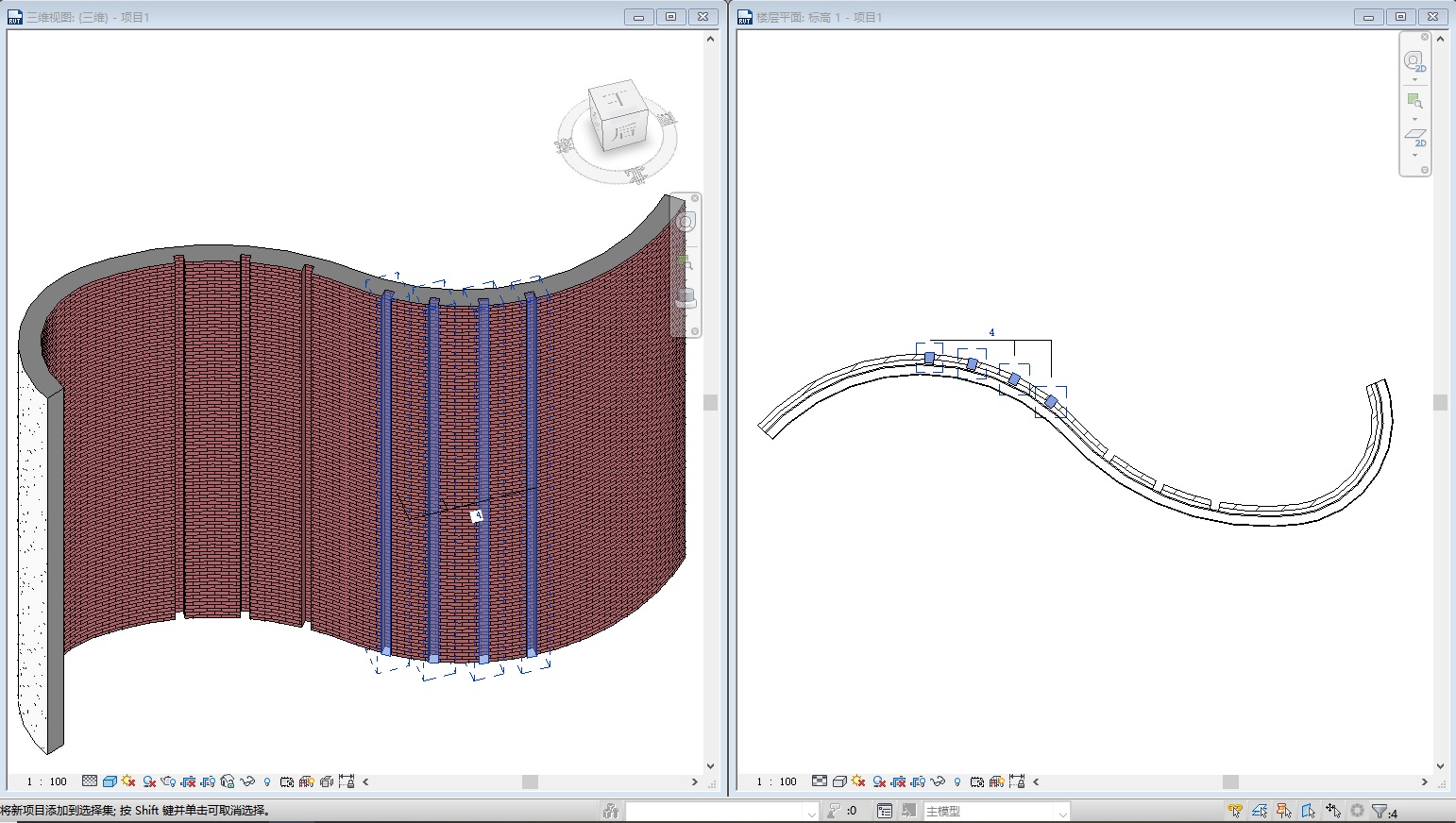The width and height of the screenshot is (1456, 823).
Task: Open the 1 : 100 scale list in floor plan view
Action: click(777, 781)
